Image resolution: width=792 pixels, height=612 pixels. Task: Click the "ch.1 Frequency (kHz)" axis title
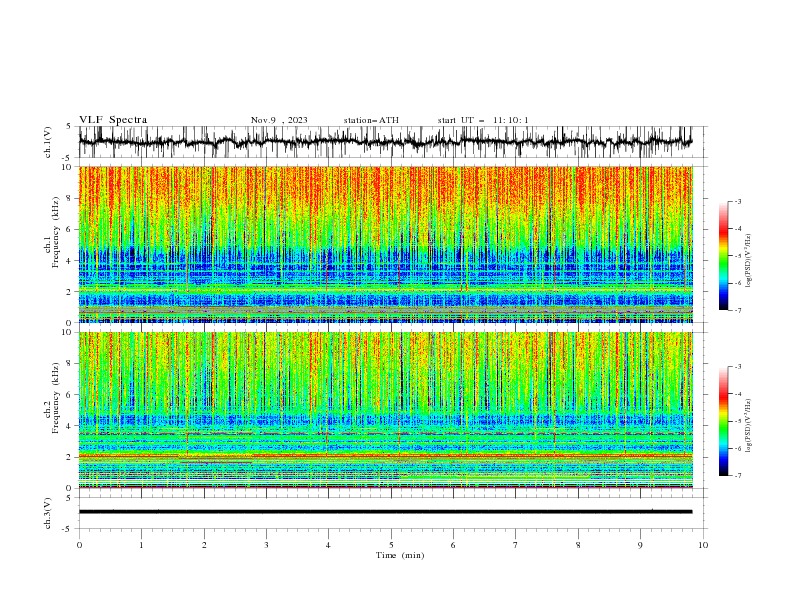click(53, 233)
